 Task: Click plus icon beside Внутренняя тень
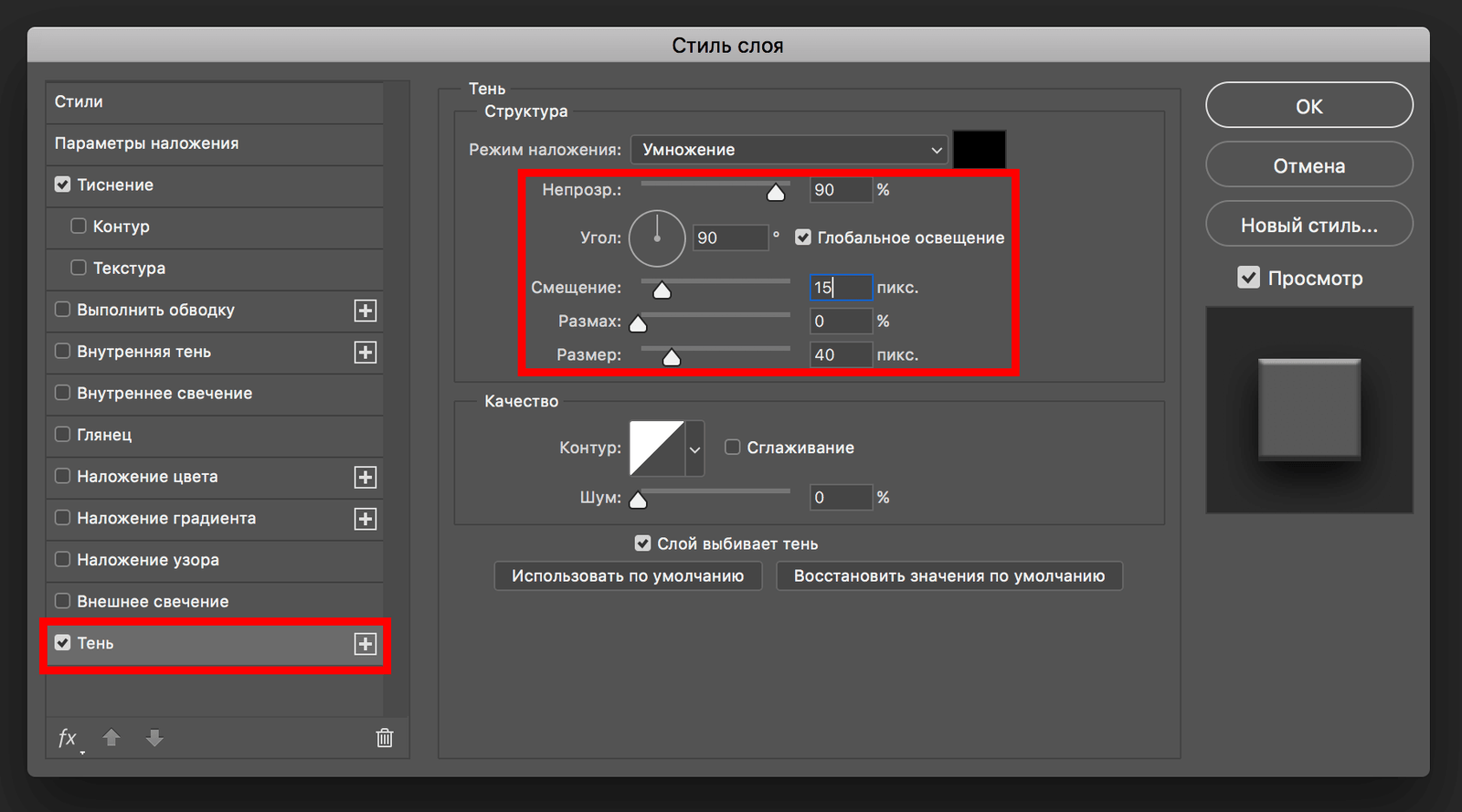(365, 353)
